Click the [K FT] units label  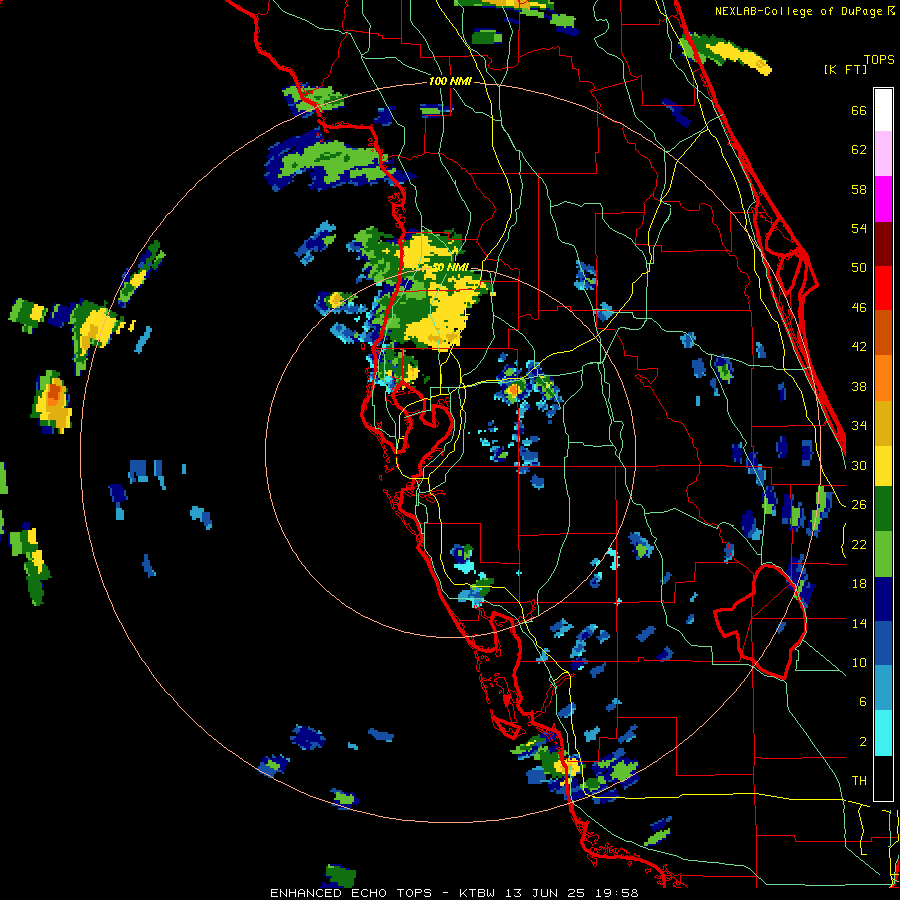(x=845, y=69)
